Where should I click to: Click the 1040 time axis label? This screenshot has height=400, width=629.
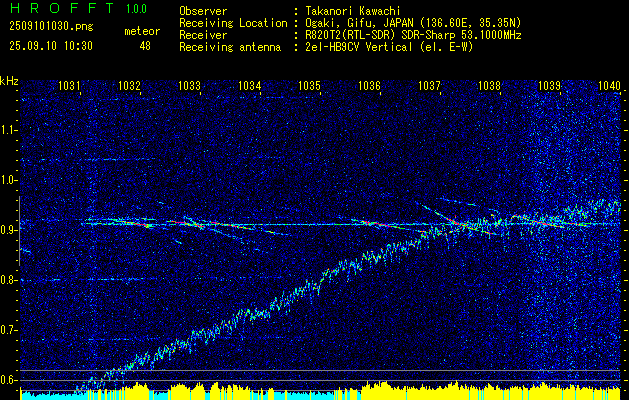tap(609, 85)
